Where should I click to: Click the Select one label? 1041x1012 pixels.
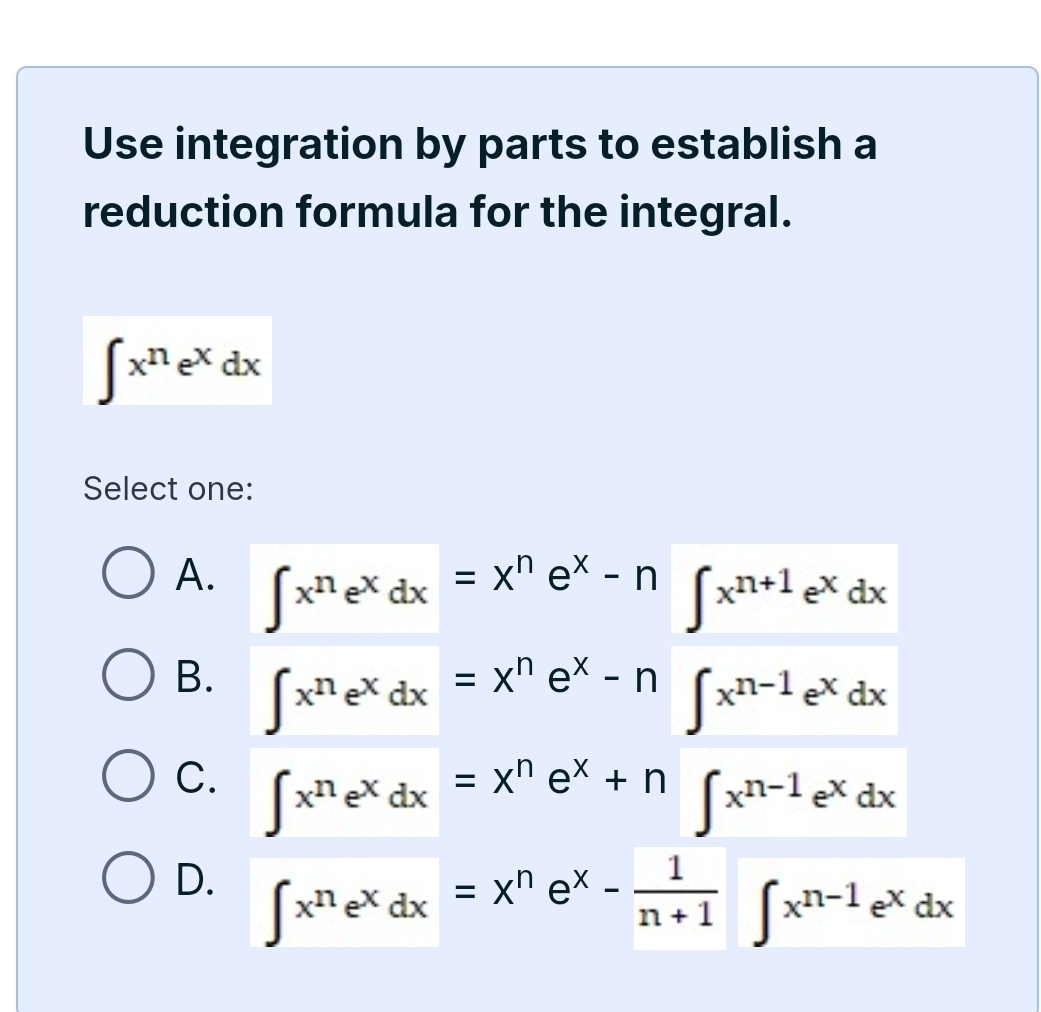(167, 488)
